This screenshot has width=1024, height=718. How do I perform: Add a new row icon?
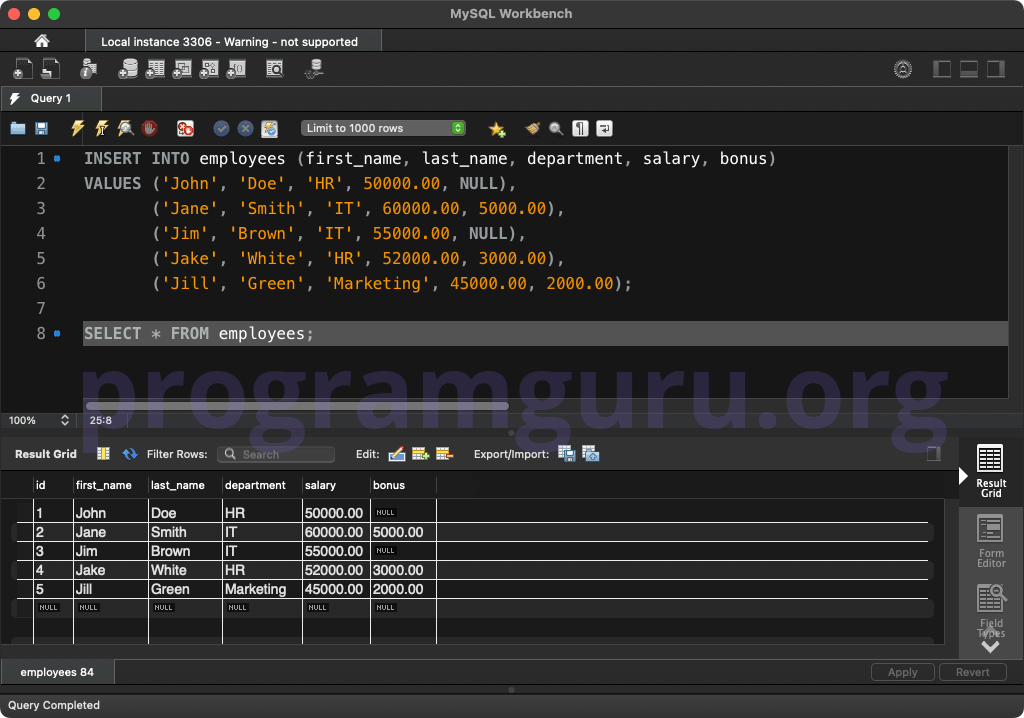pos(421,453)
